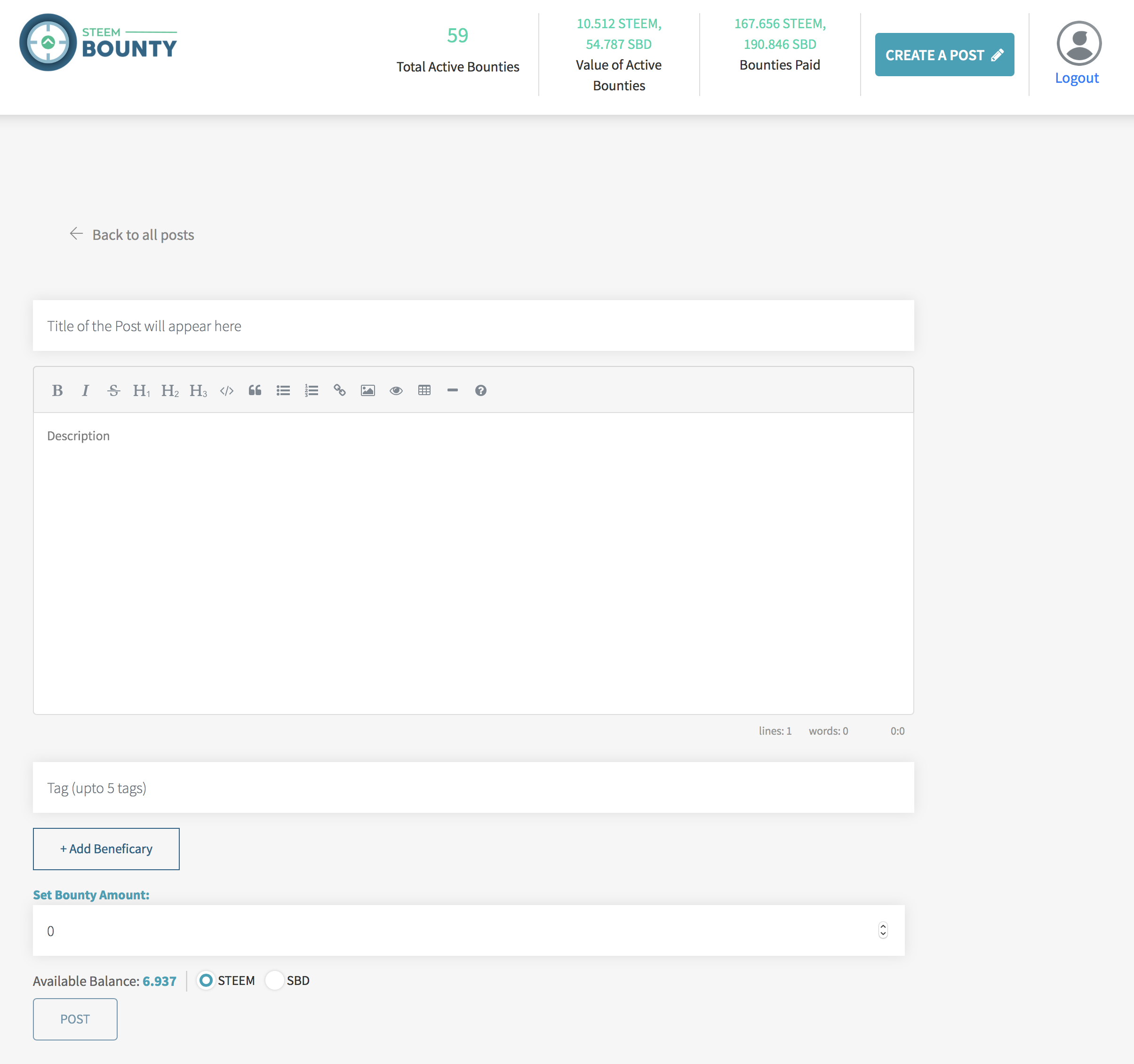Apply Heading 1 style
Image resolution: width=1134 pixels, height=1064 pixels.
[x=142, y=390]
